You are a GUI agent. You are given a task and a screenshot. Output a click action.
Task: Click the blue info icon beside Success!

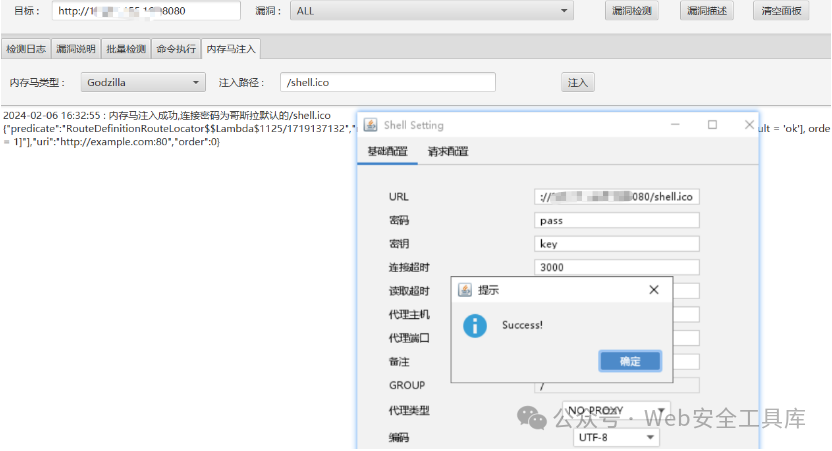tap(475, 325)
